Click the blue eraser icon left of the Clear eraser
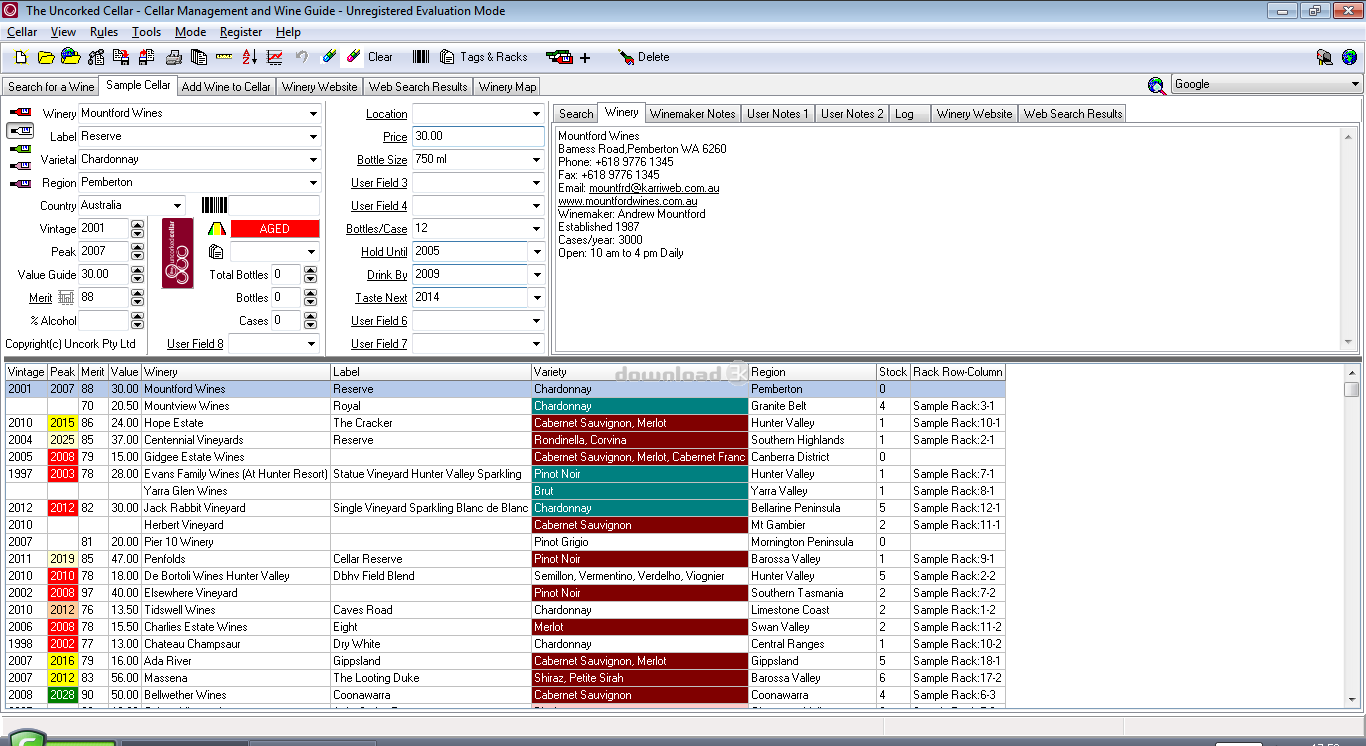 pyautogui.click(x=328, y=57)
